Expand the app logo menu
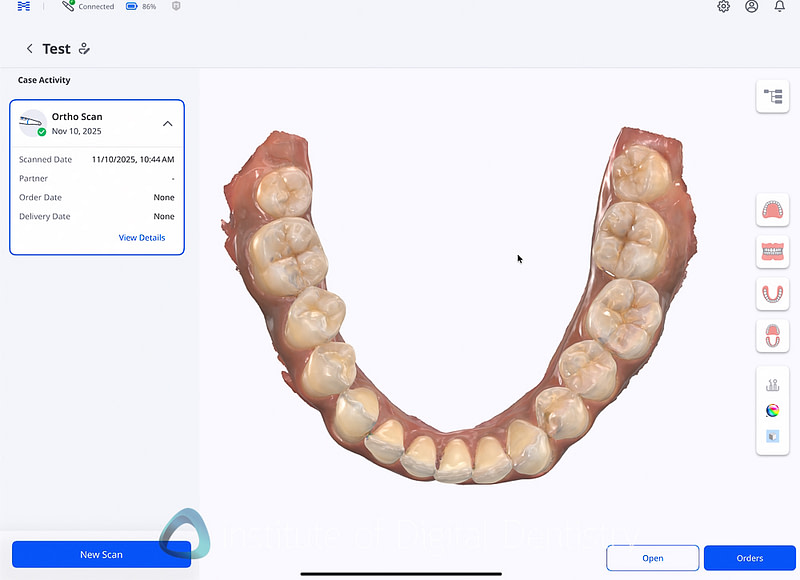The width and height of the screenshot is (800, 580). click(x=22, y=7)
